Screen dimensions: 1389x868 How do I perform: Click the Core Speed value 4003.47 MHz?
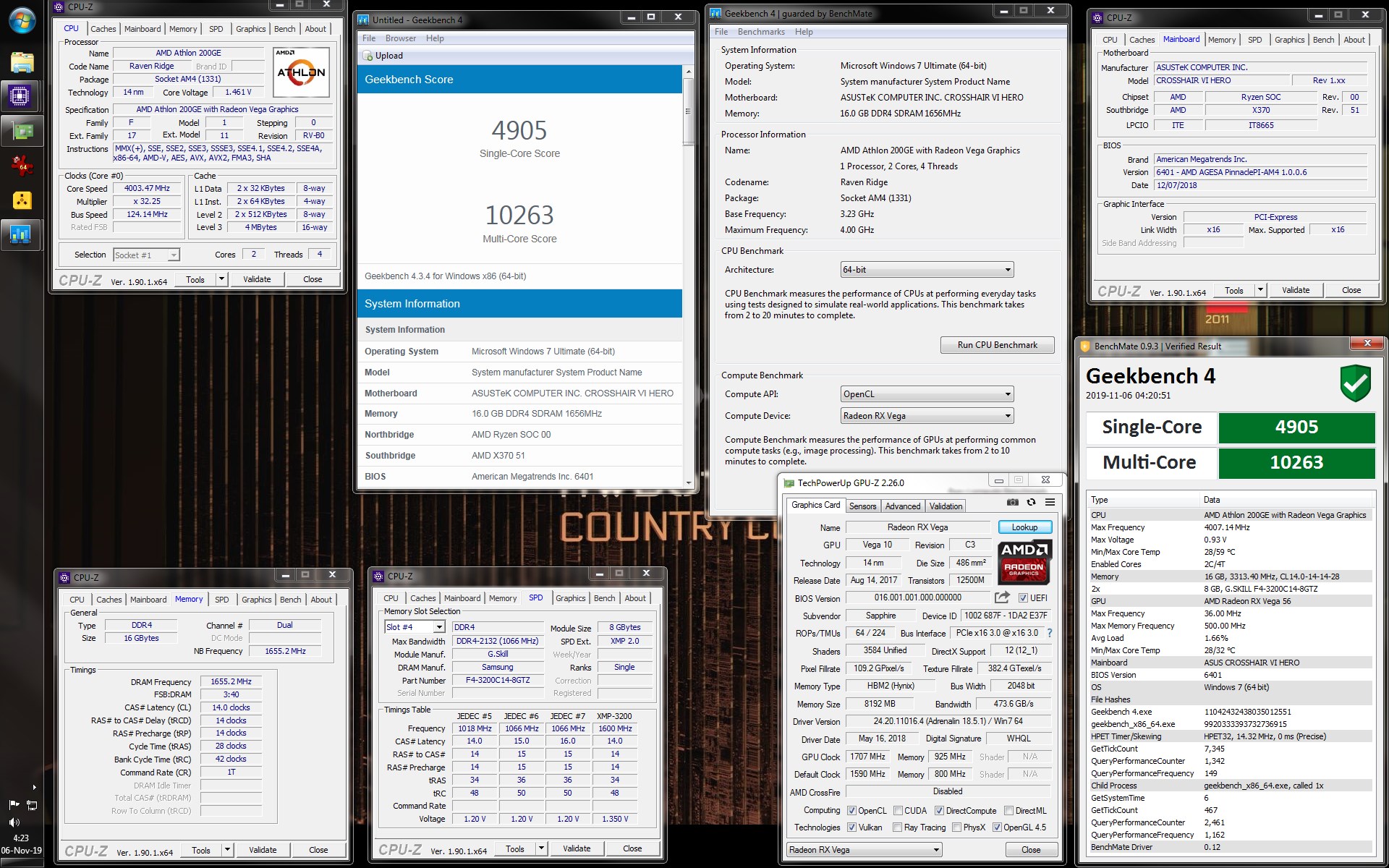click(147, 188)
